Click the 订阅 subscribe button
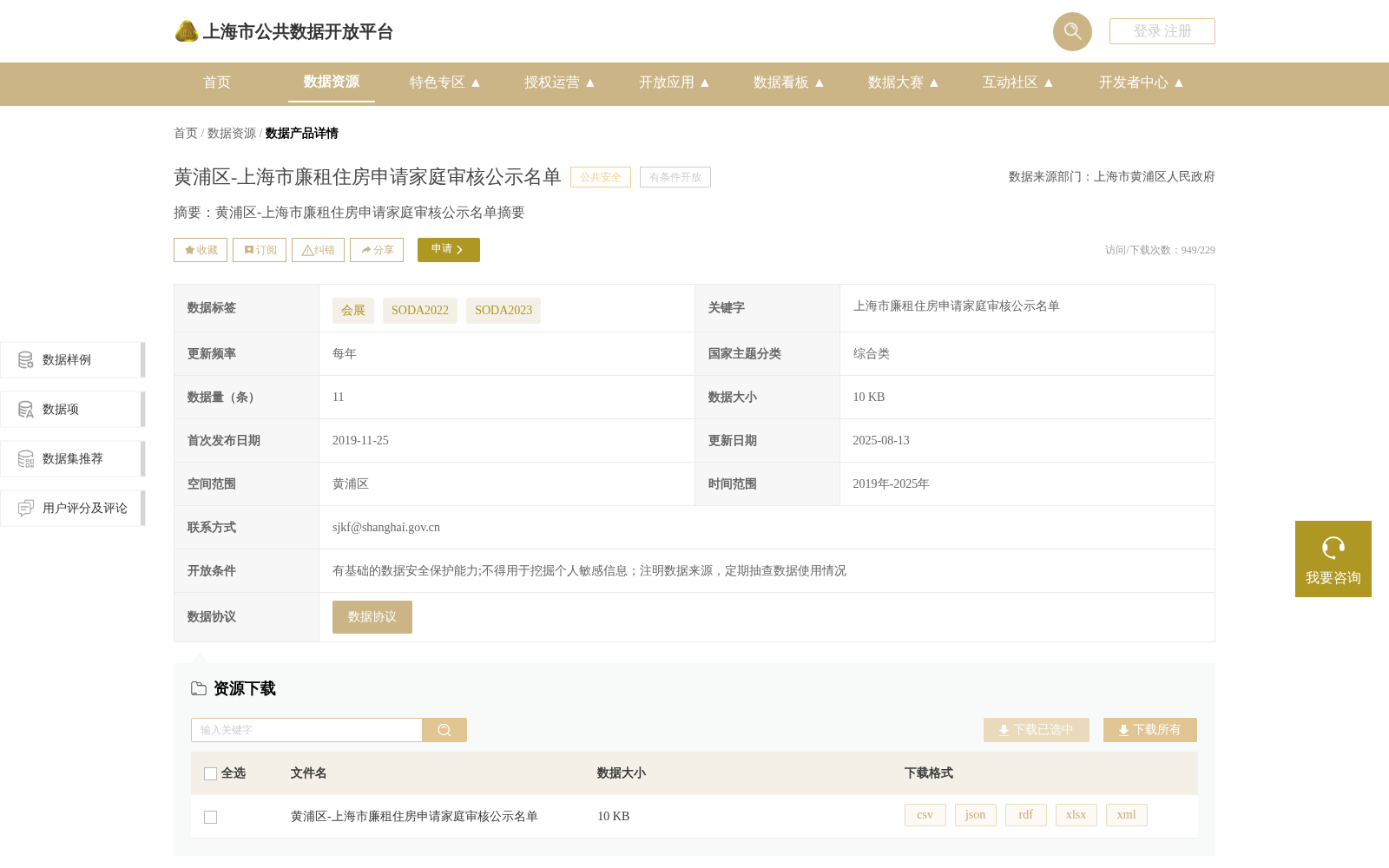 (260, 250)
